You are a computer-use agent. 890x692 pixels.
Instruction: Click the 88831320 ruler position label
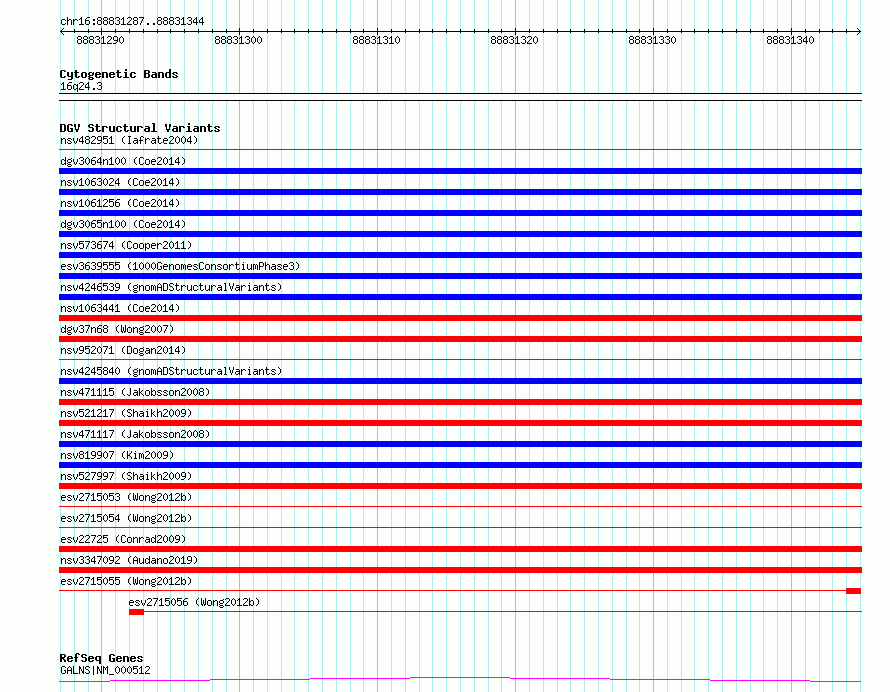click(514, 40)
